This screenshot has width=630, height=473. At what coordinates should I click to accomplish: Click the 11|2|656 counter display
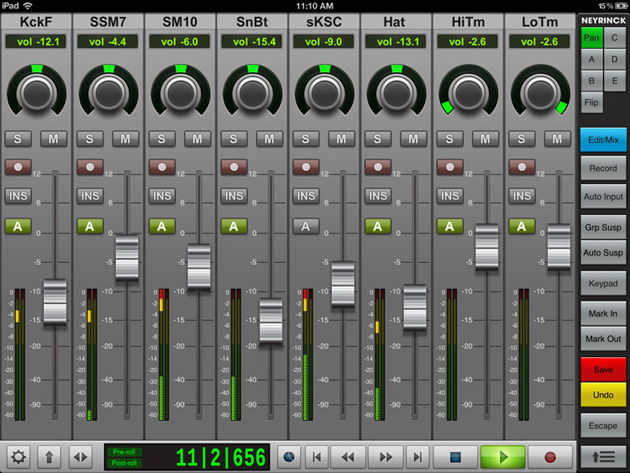tap(220, 457)
